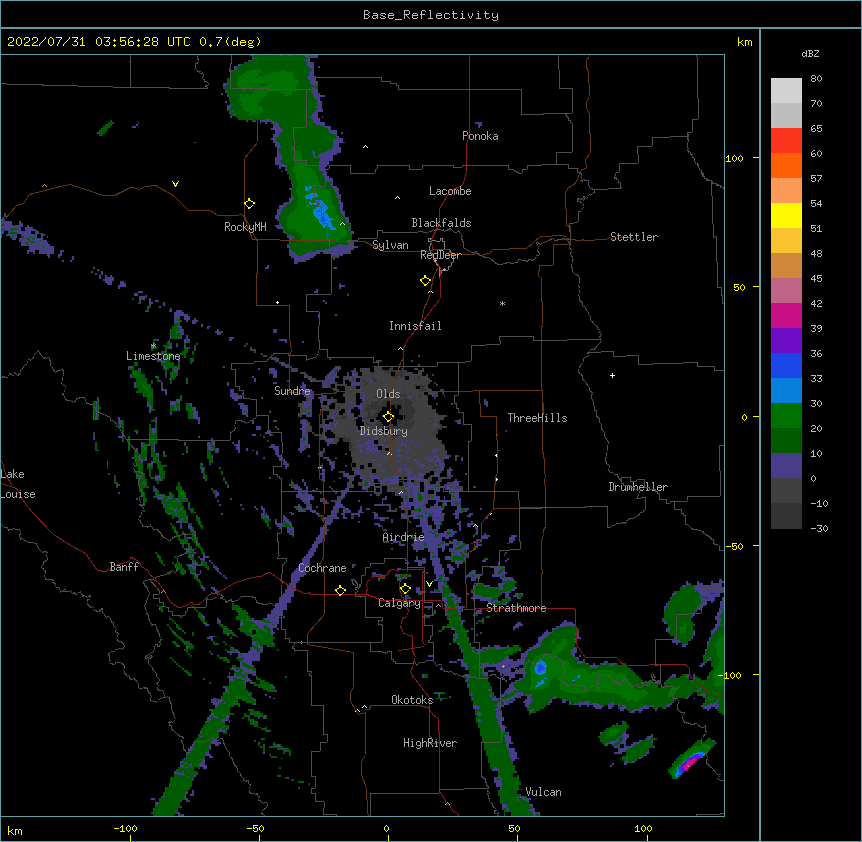Pick the slate-violet 0-10 dBZ legend swatch
Screen dimensions: 862x842
pyautogui.click(x=786, y=466)
